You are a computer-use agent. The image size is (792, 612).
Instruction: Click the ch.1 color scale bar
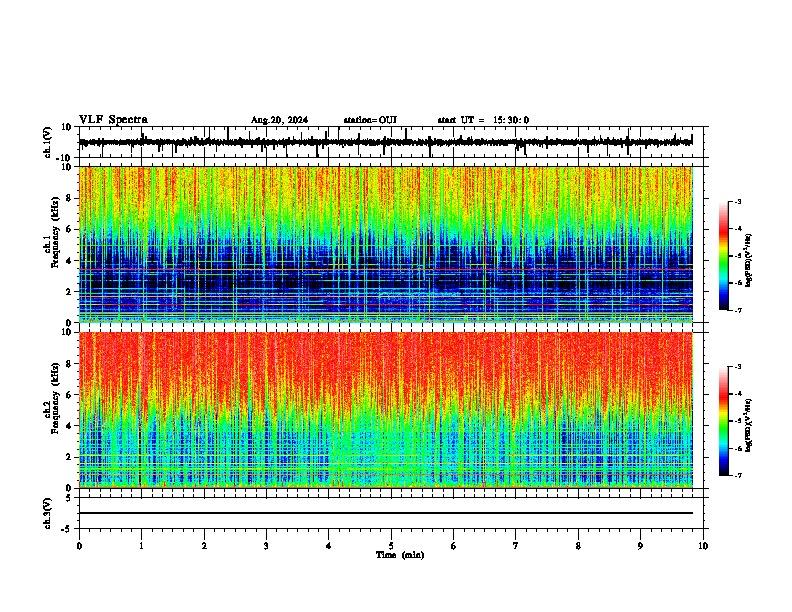[724, 256]
